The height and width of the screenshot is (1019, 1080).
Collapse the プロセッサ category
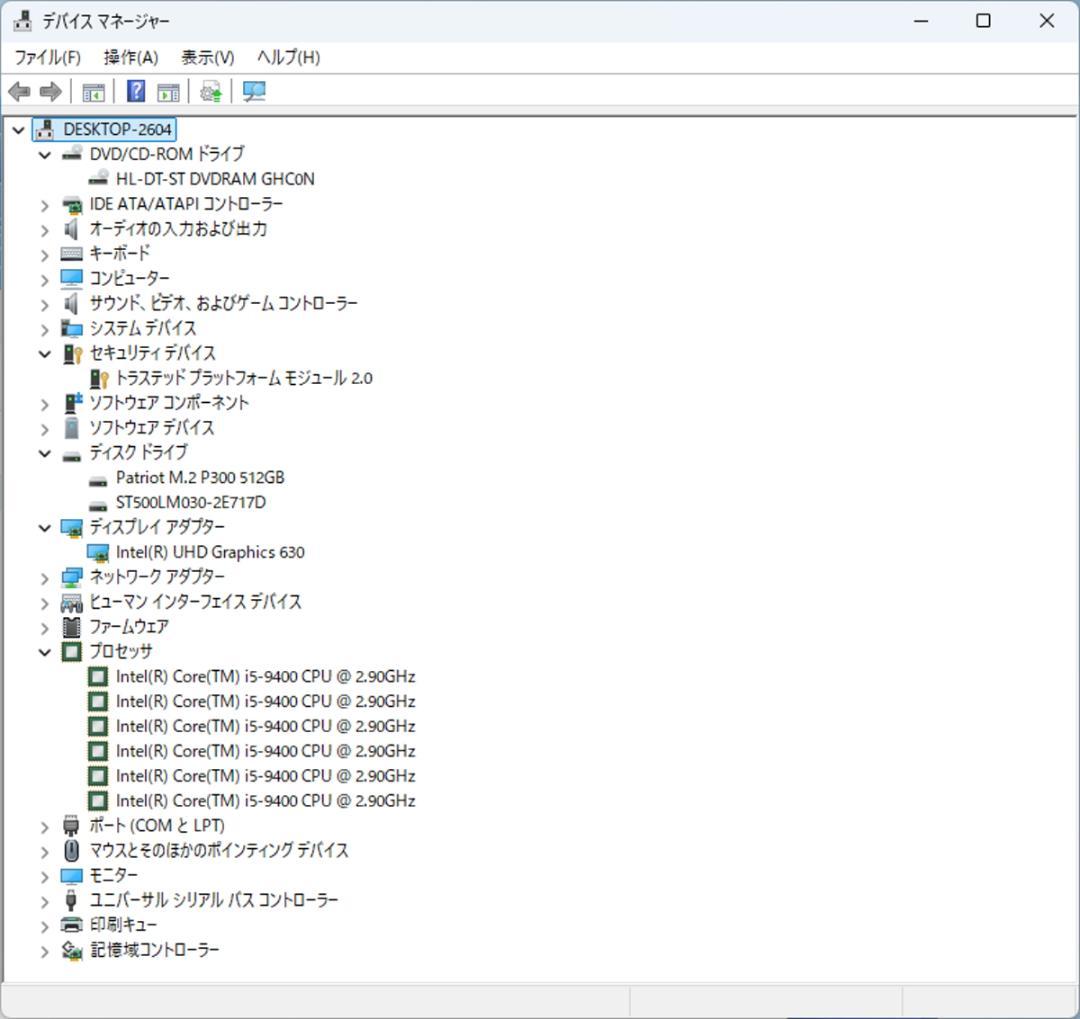(x=44, y=651)
